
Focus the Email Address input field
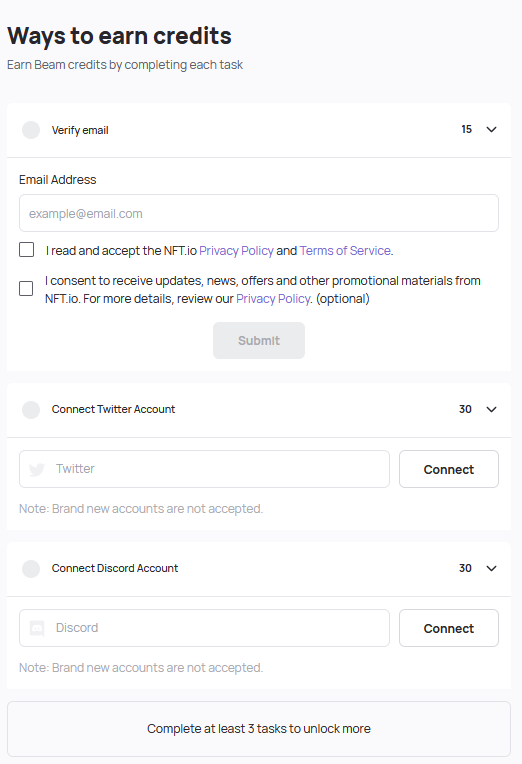259,213
